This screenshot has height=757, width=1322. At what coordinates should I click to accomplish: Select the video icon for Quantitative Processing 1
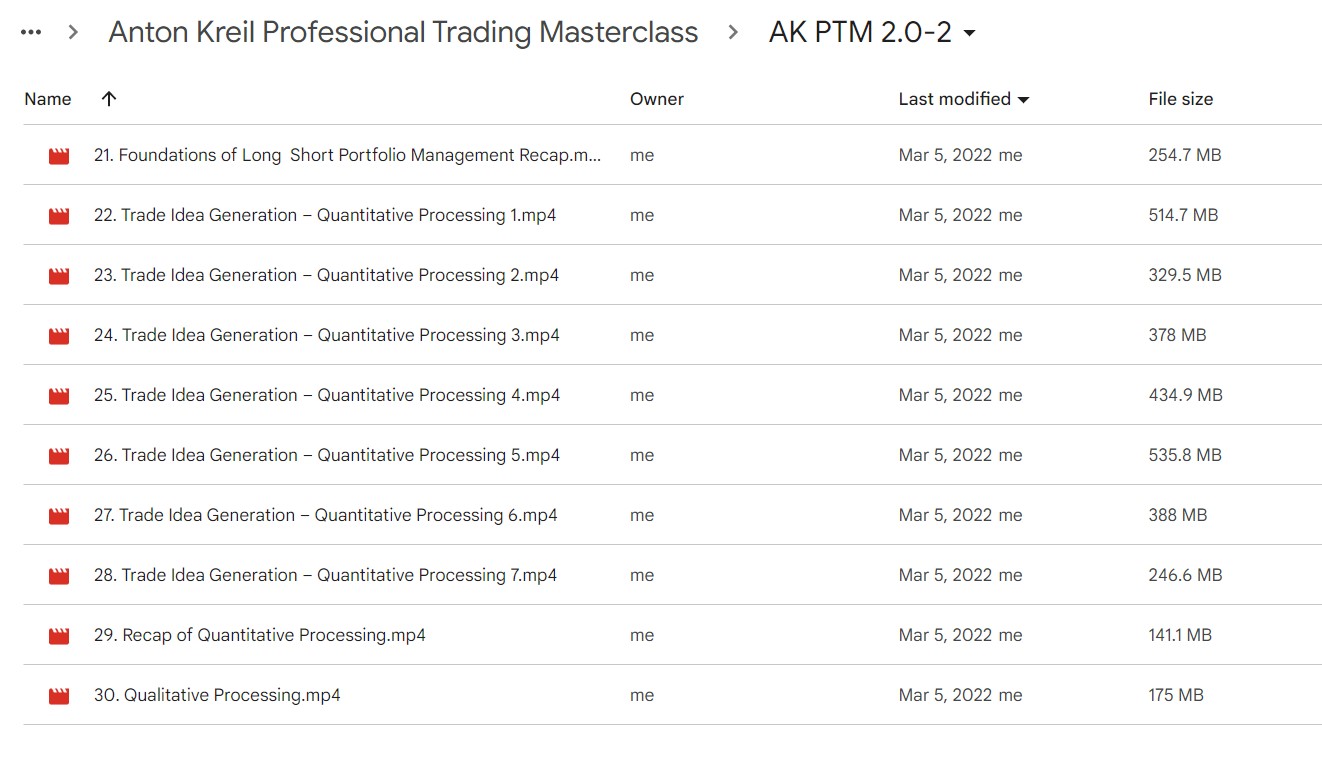(x=58, y=215)
